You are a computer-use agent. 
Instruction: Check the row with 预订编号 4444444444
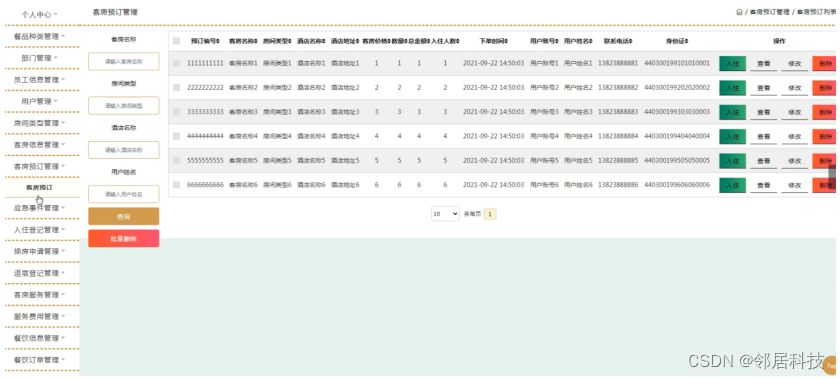[x=177, y=136]
